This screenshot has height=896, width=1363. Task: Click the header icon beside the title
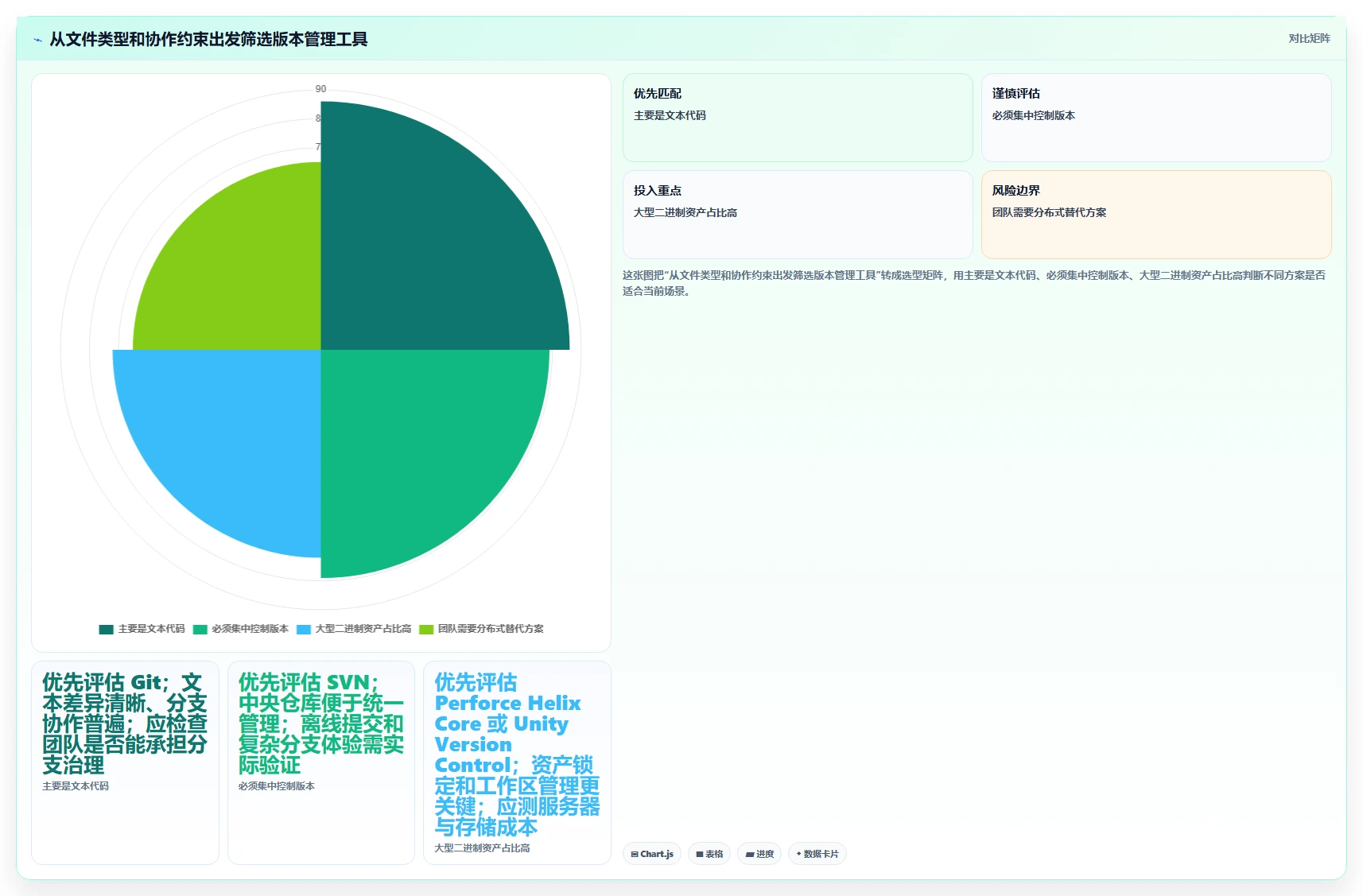(x=37, y=40)
